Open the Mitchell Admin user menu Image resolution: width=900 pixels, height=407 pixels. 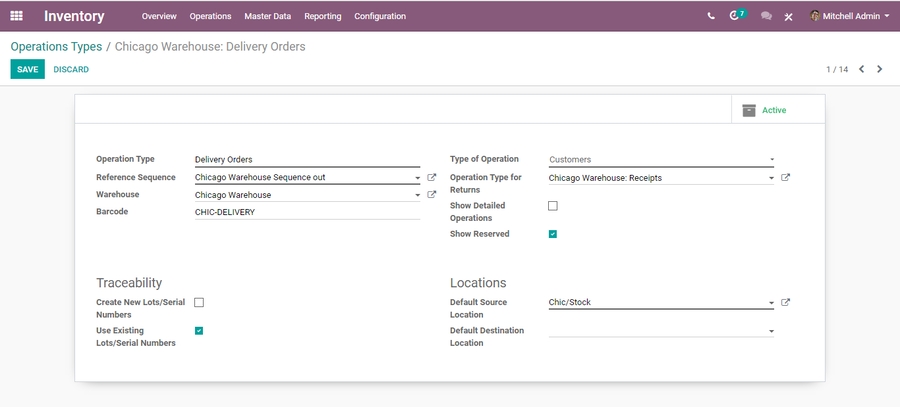pos(850,16)
